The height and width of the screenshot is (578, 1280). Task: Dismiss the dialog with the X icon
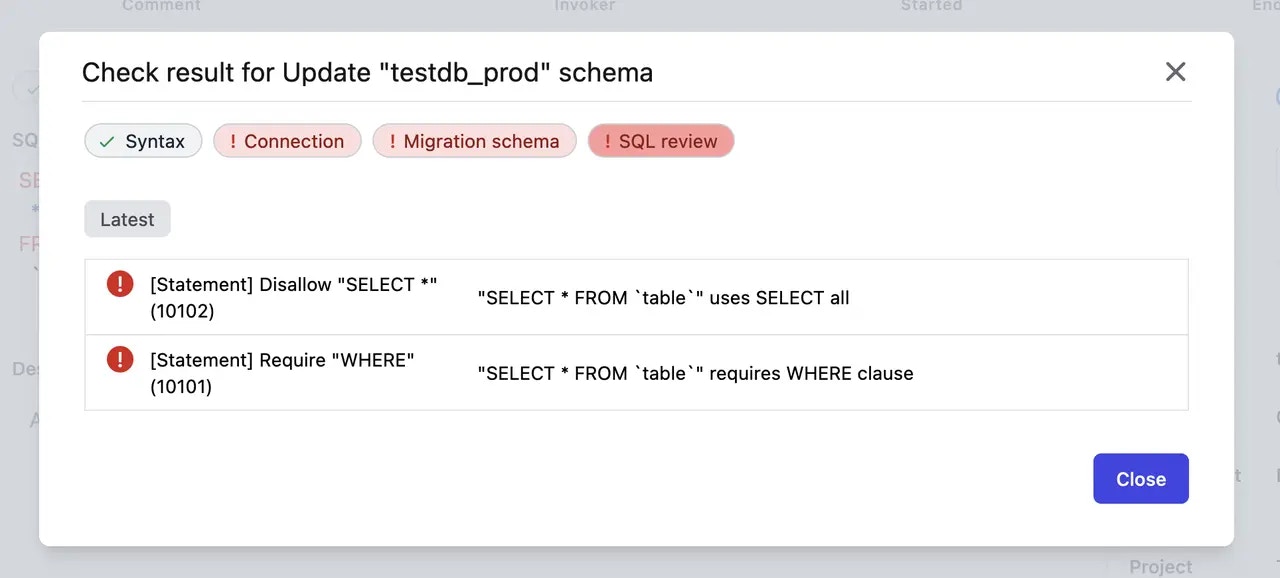point(1175,71)
